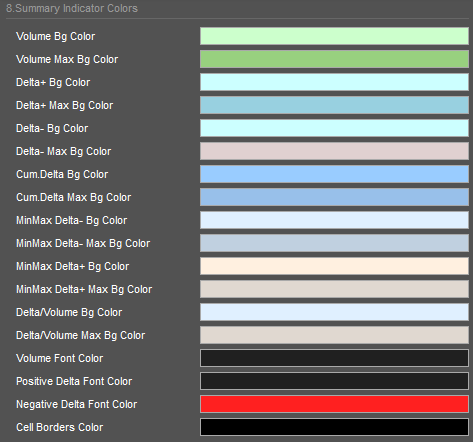This screenshot has width=473, height=442.
Task: Choose the MinMax Delta+ Max Bg Color swatch
Action: click(334, 289)
